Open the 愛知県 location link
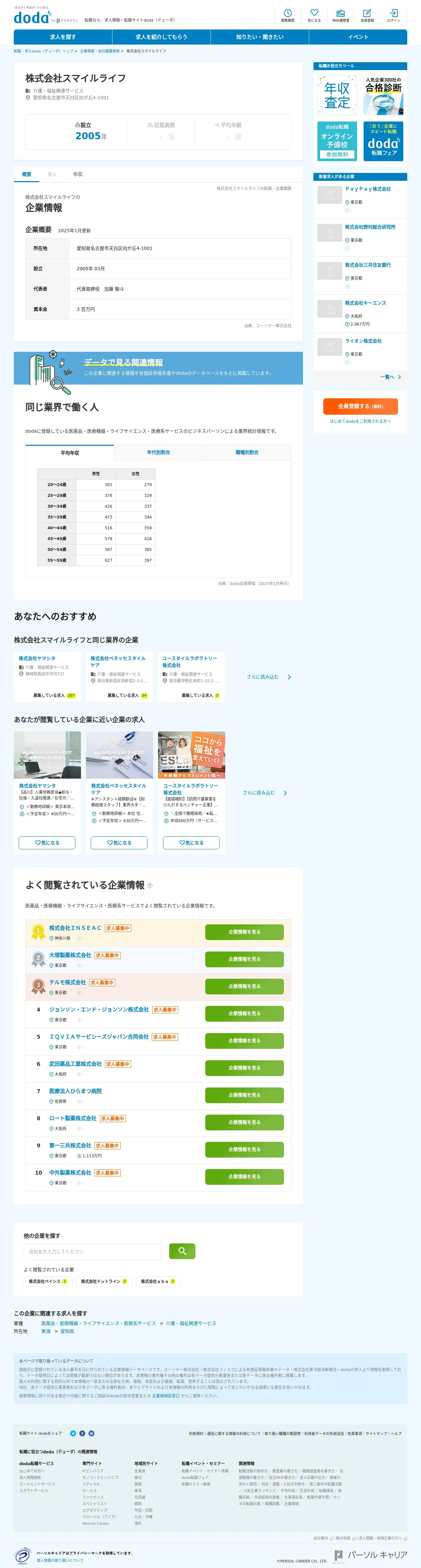 [x=67, y=1331]
